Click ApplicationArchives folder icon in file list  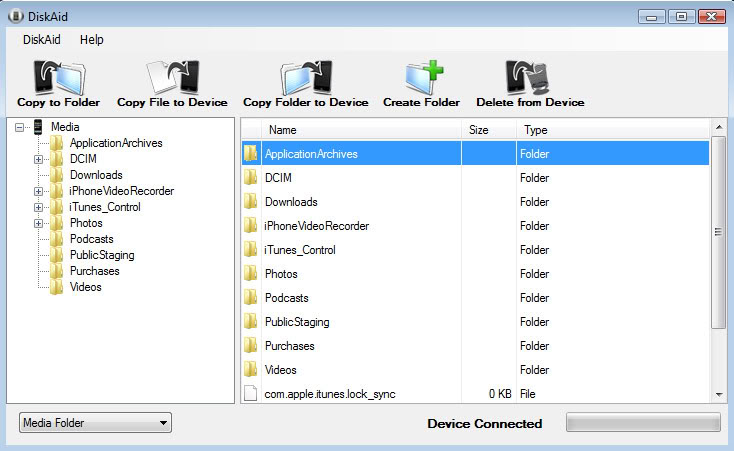tap(250, 153)
